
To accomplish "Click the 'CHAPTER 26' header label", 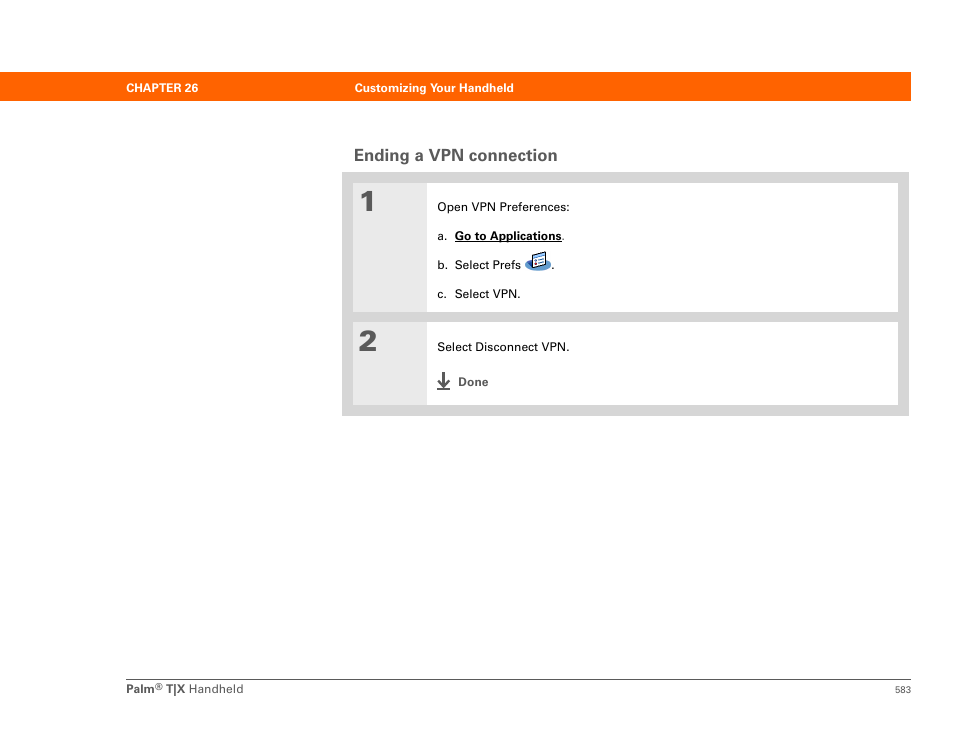I will click(x=162, y=88).
